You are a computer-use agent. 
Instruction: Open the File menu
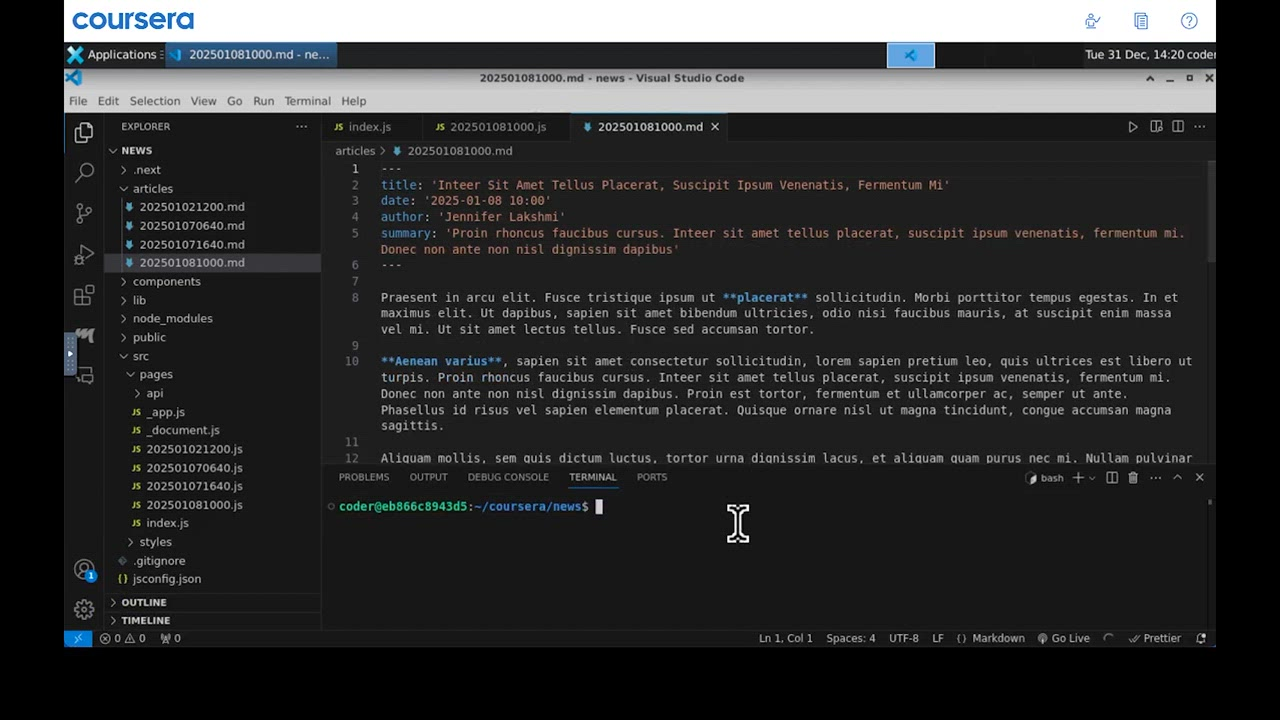pyautogui.click(x=78, y=101)
